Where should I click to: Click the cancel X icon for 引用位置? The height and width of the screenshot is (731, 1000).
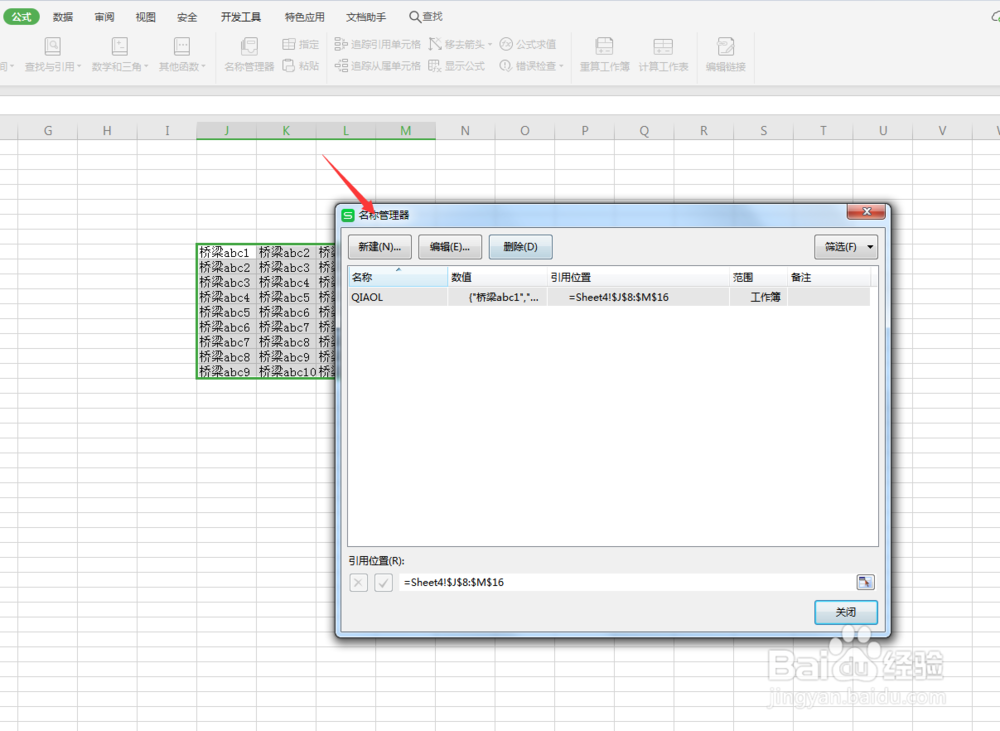tap(358, 582)
